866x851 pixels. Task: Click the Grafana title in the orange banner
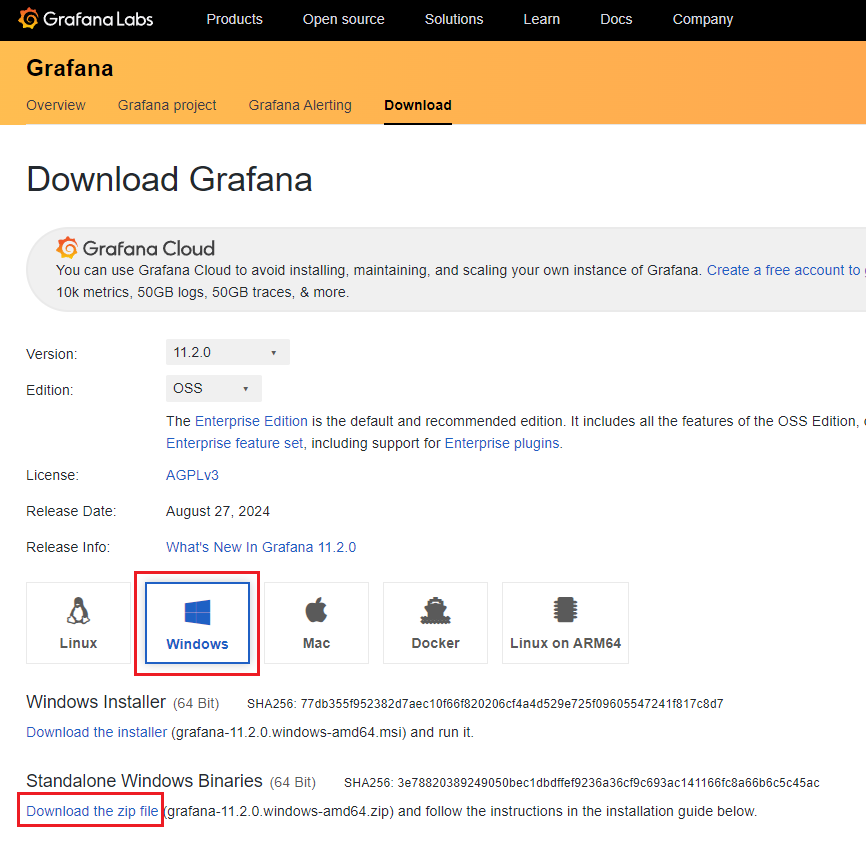click(70, 68)
